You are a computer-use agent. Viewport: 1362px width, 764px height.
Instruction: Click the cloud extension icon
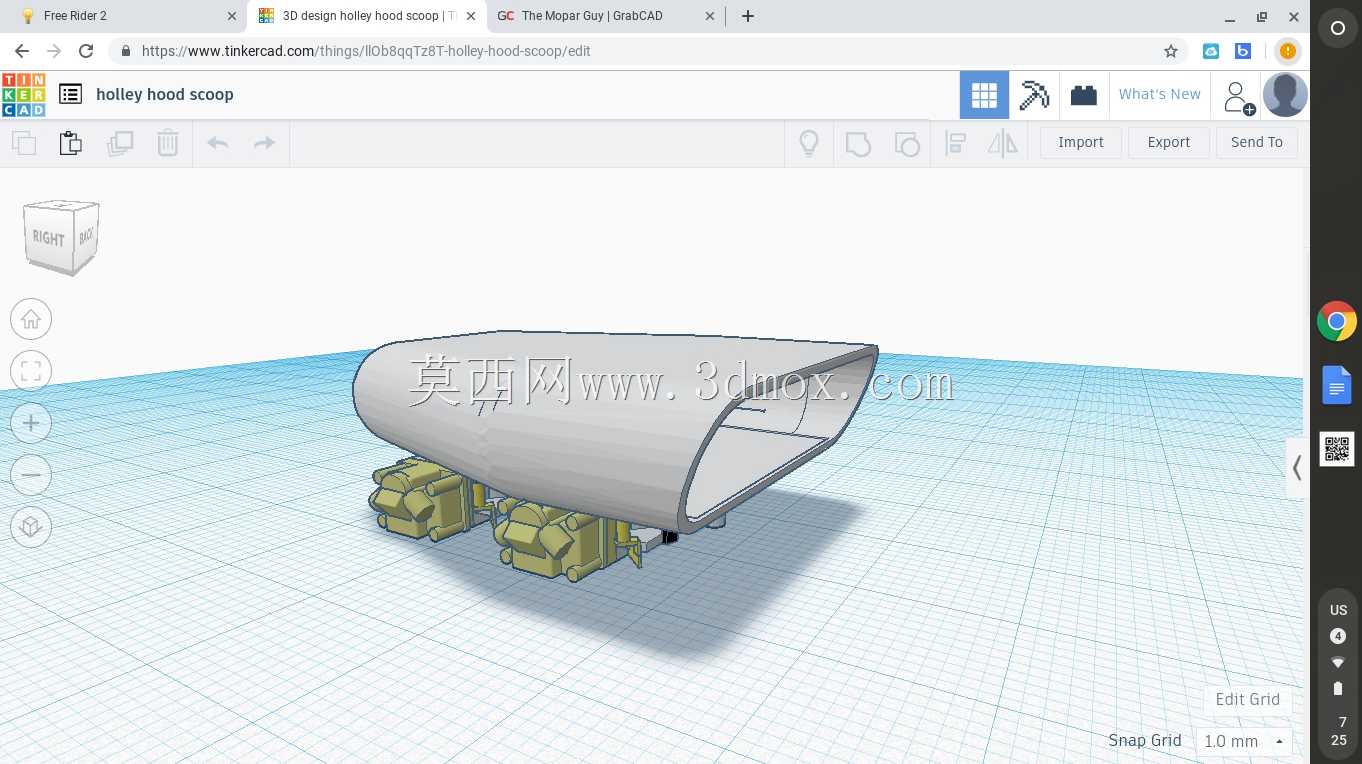(1211, 51)
